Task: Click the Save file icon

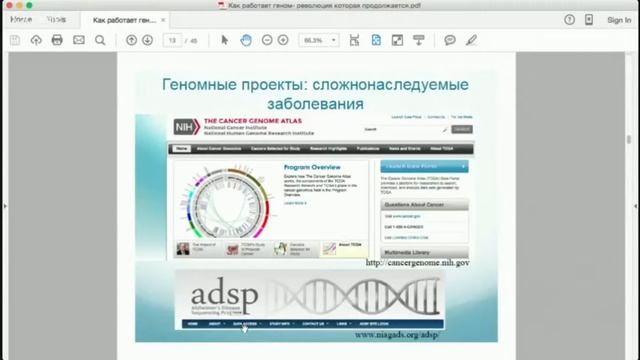Action: tap(15, 40)
